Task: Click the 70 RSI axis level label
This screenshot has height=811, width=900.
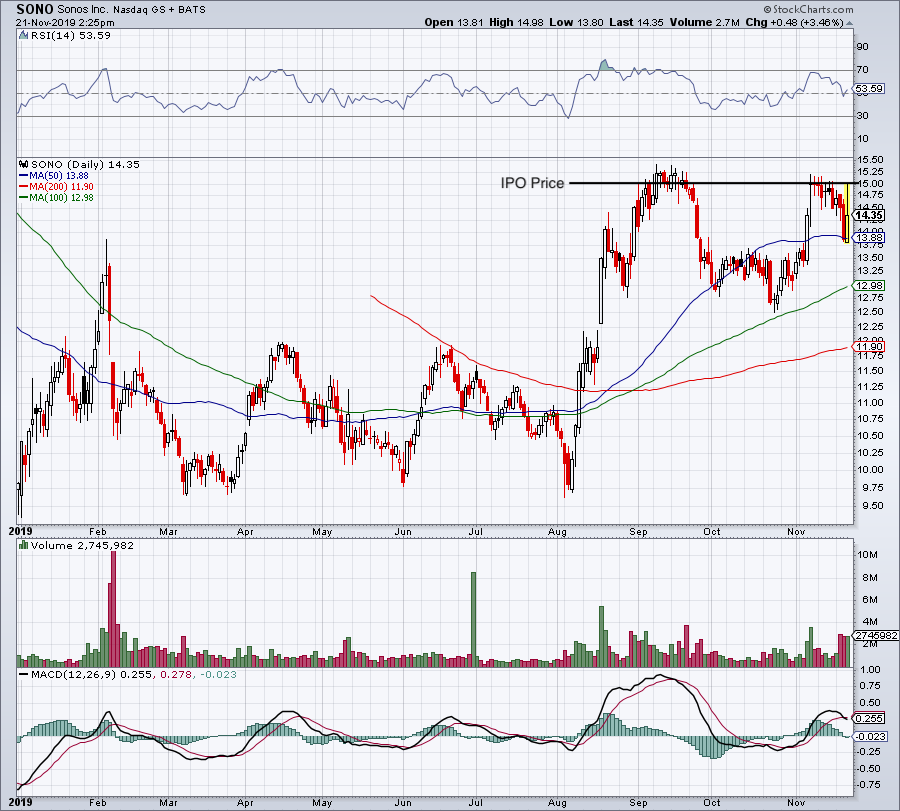Action: point(863,69)
